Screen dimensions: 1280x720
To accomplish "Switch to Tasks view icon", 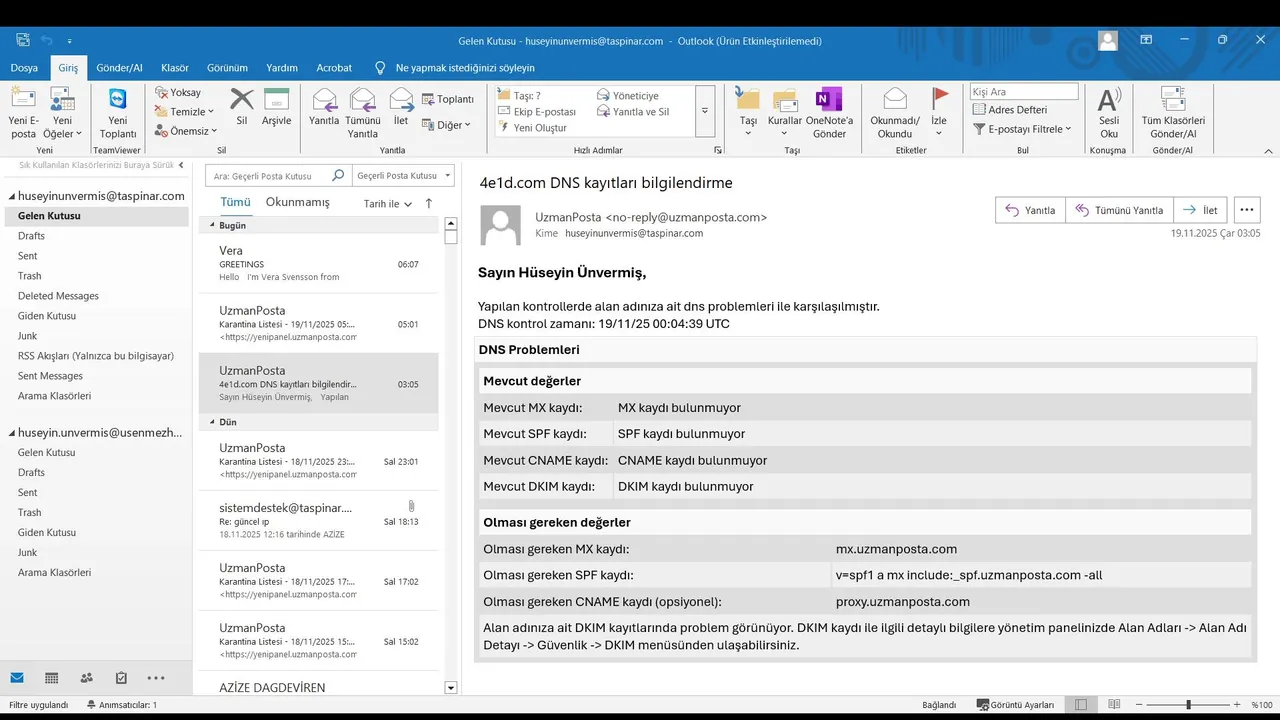I will tap(121, 677).
